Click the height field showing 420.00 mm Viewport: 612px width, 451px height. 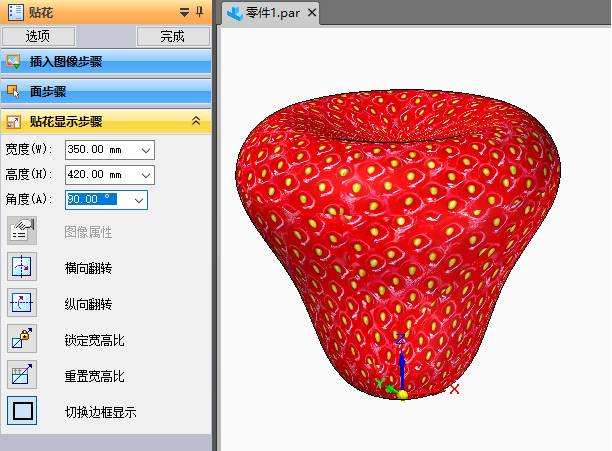click(110, 175)
